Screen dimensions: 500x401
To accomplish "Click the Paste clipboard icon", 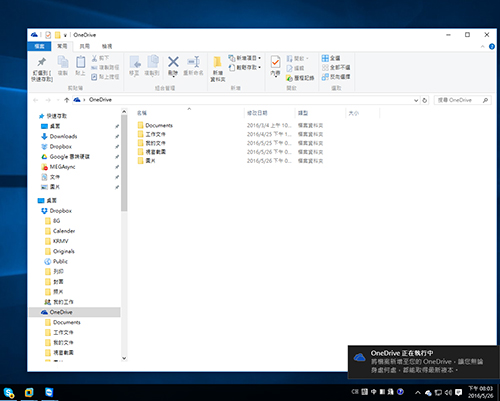I will (80, 62).
